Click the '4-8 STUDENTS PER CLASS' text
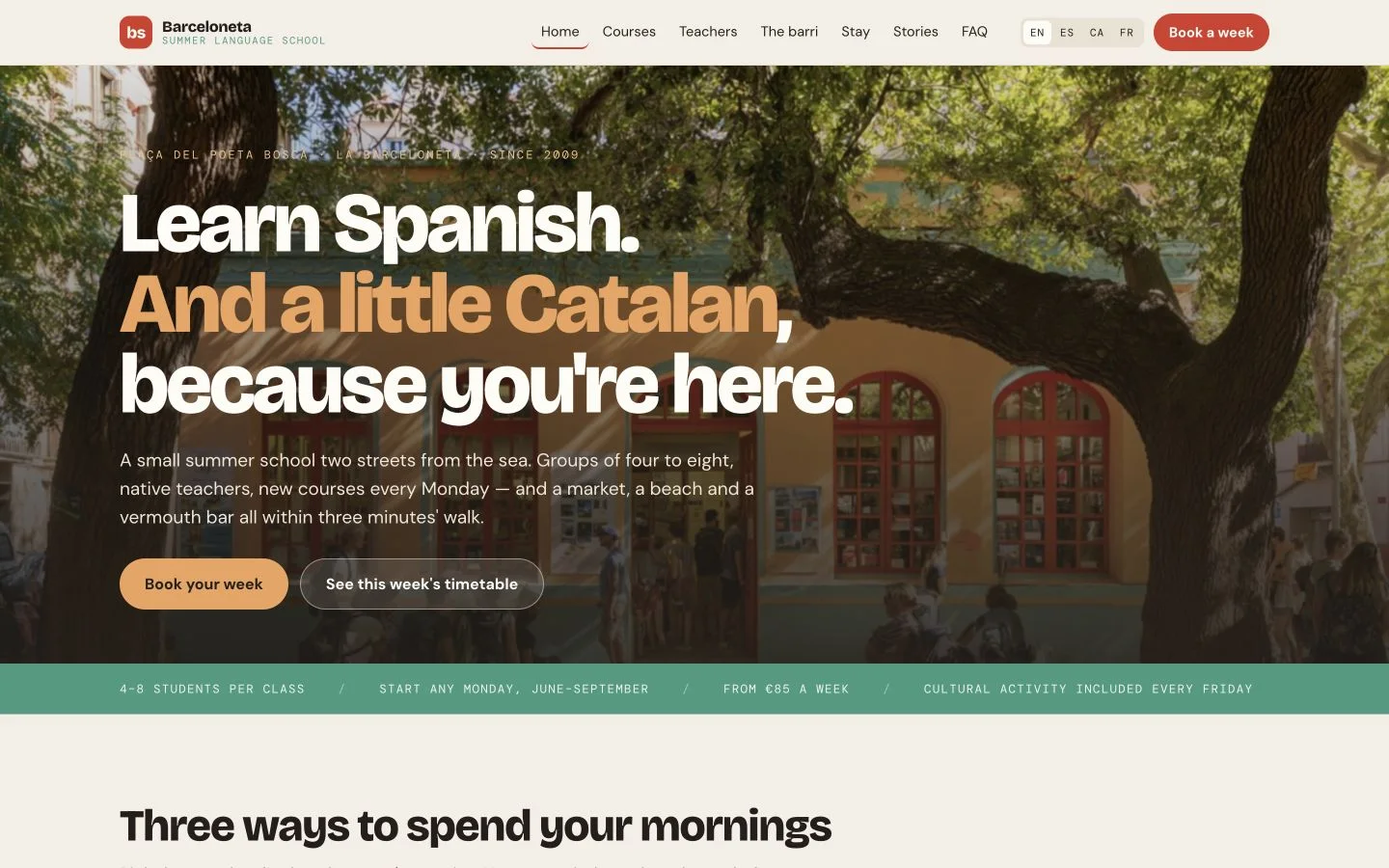Viewport: 1389px width, 868px height. [x=212, y=690]
